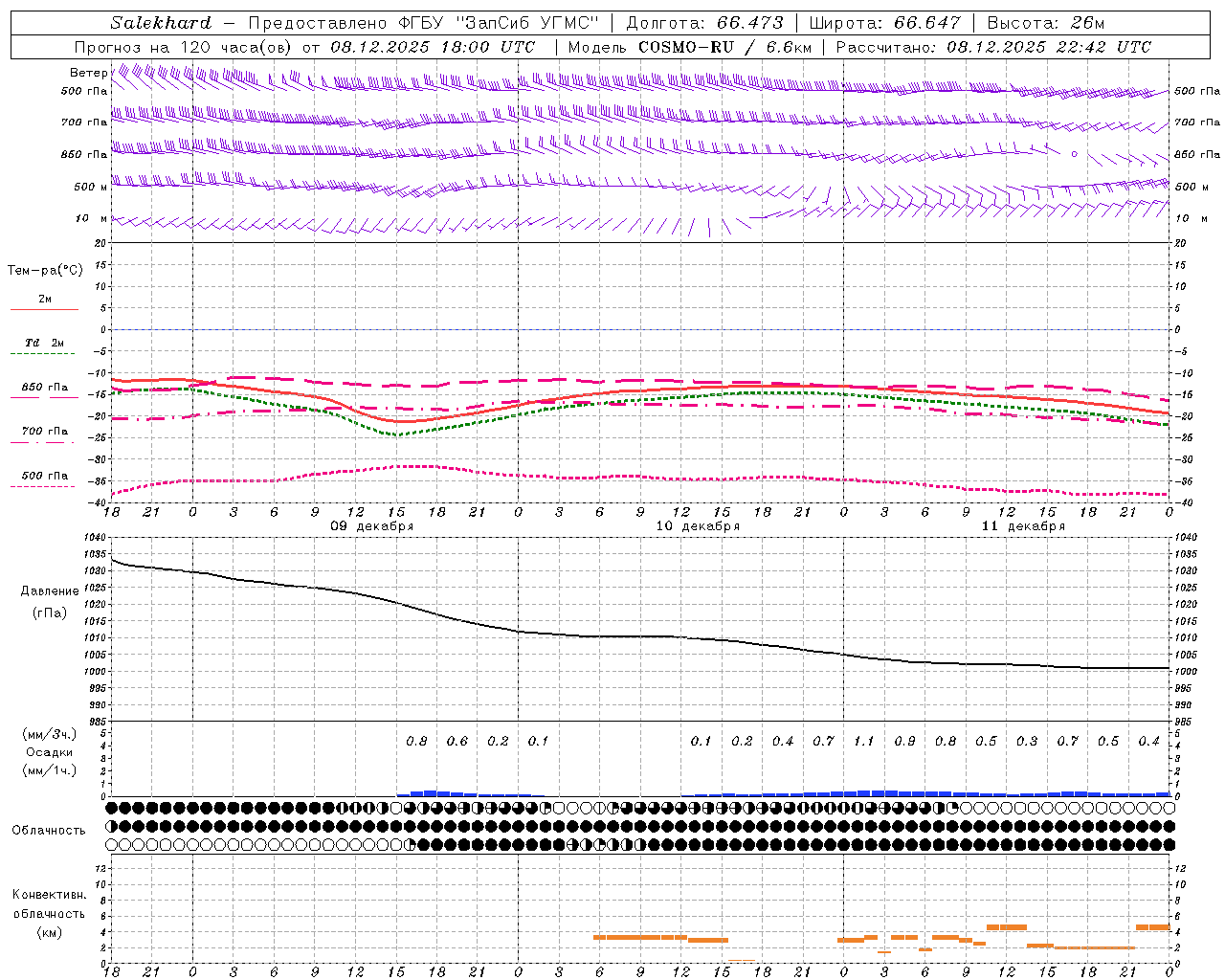Click the 0.6 precipitation value
Screen dimensions: 1225x980
pos(457,741)
